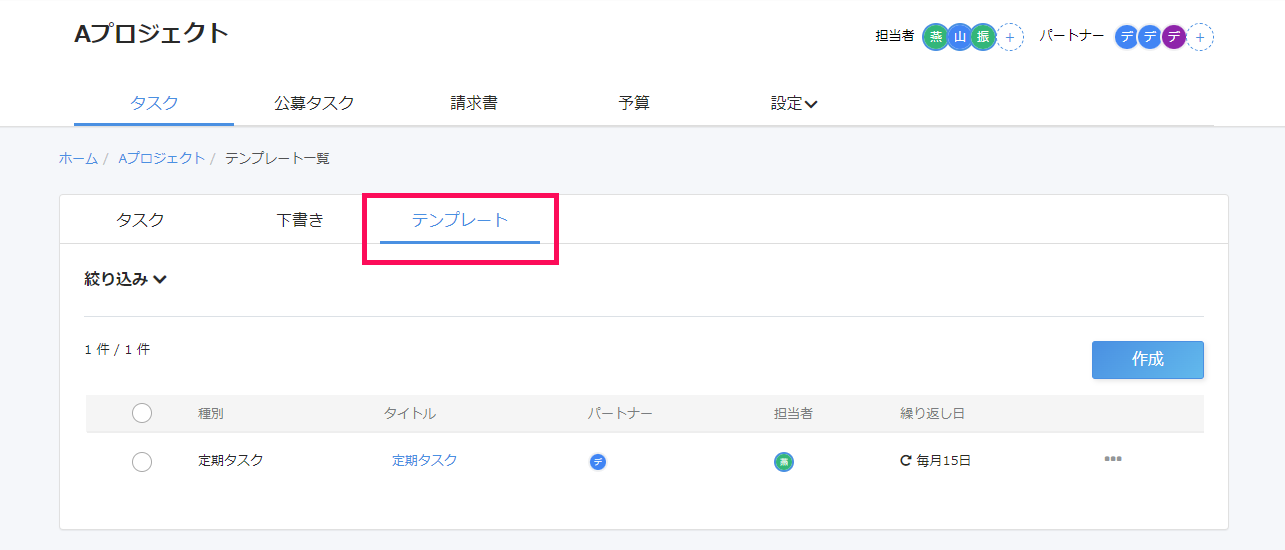Go to Aプロジェクト breadcrumb link

[161, 158]
